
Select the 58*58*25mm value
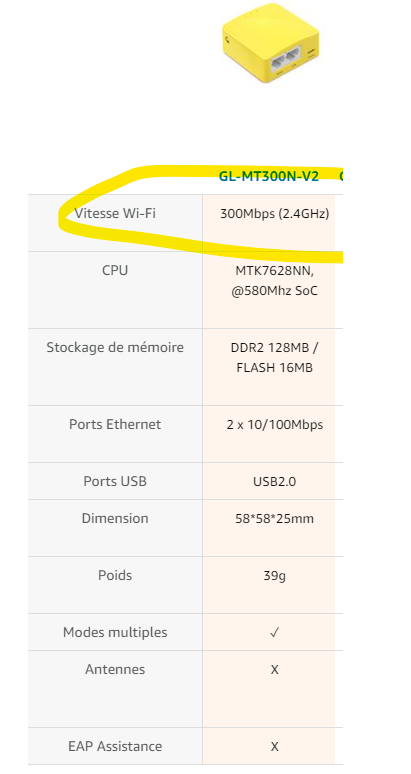tap(274, 519)
